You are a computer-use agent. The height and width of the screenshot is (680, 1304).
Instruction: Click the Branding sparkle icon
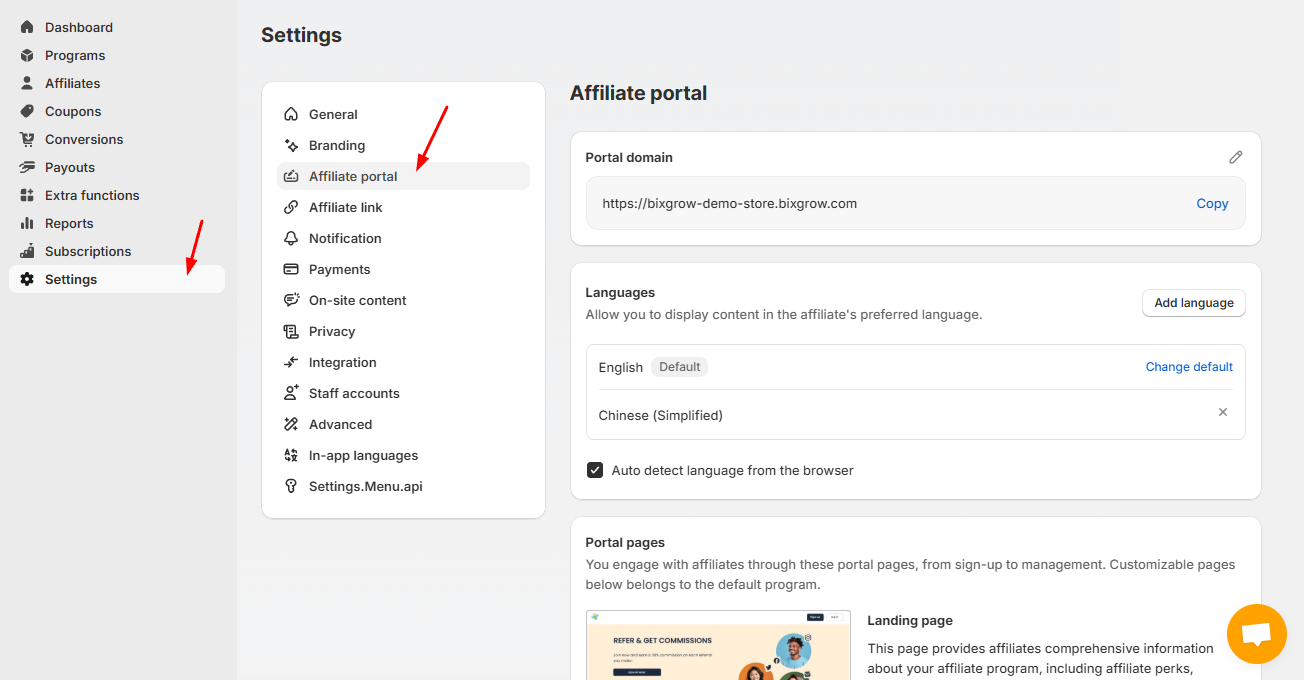[291, 145]
